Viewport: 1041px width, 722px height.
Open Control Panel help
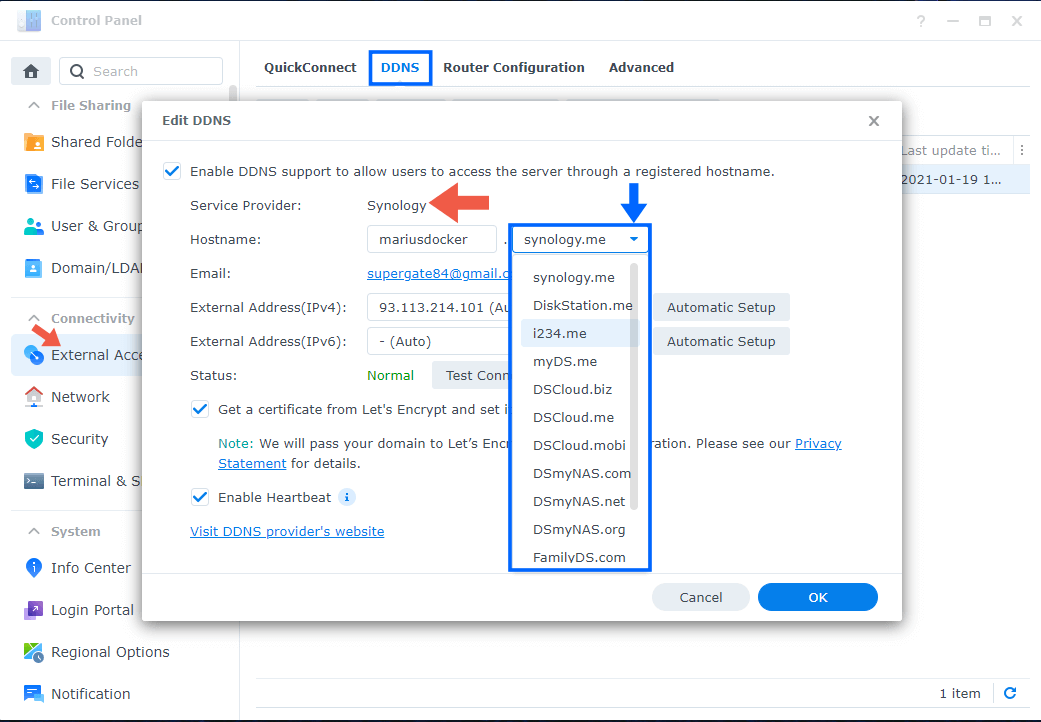[x=921, y=21]
